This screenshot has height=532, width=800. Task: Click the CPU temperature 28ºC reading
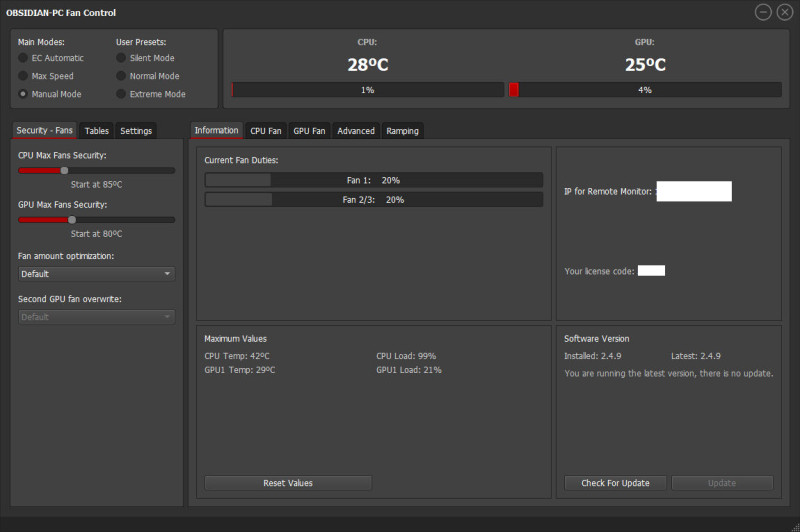tap(368, 65)
